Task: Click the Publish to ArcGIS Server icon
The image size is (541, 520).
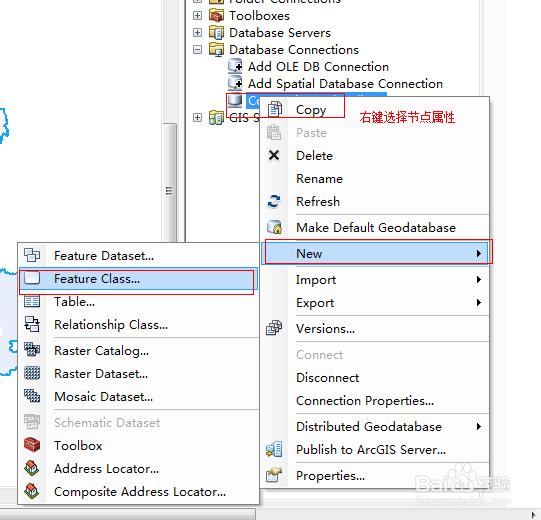Action: click(274, 449)
